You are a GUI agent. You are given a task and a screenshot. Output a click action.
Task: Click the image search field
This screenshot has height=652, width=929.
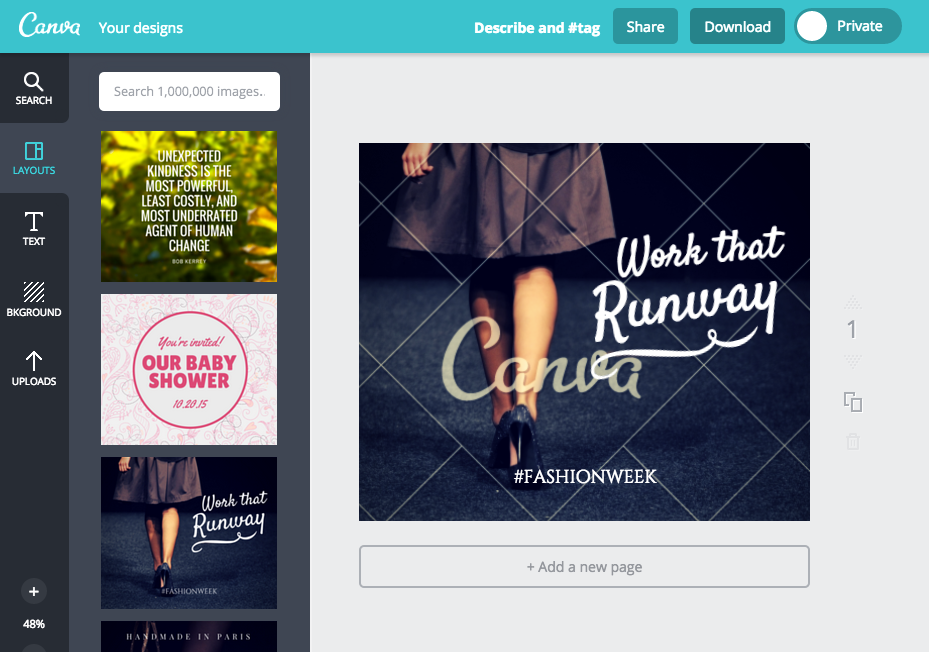click(x=190, y=91)
